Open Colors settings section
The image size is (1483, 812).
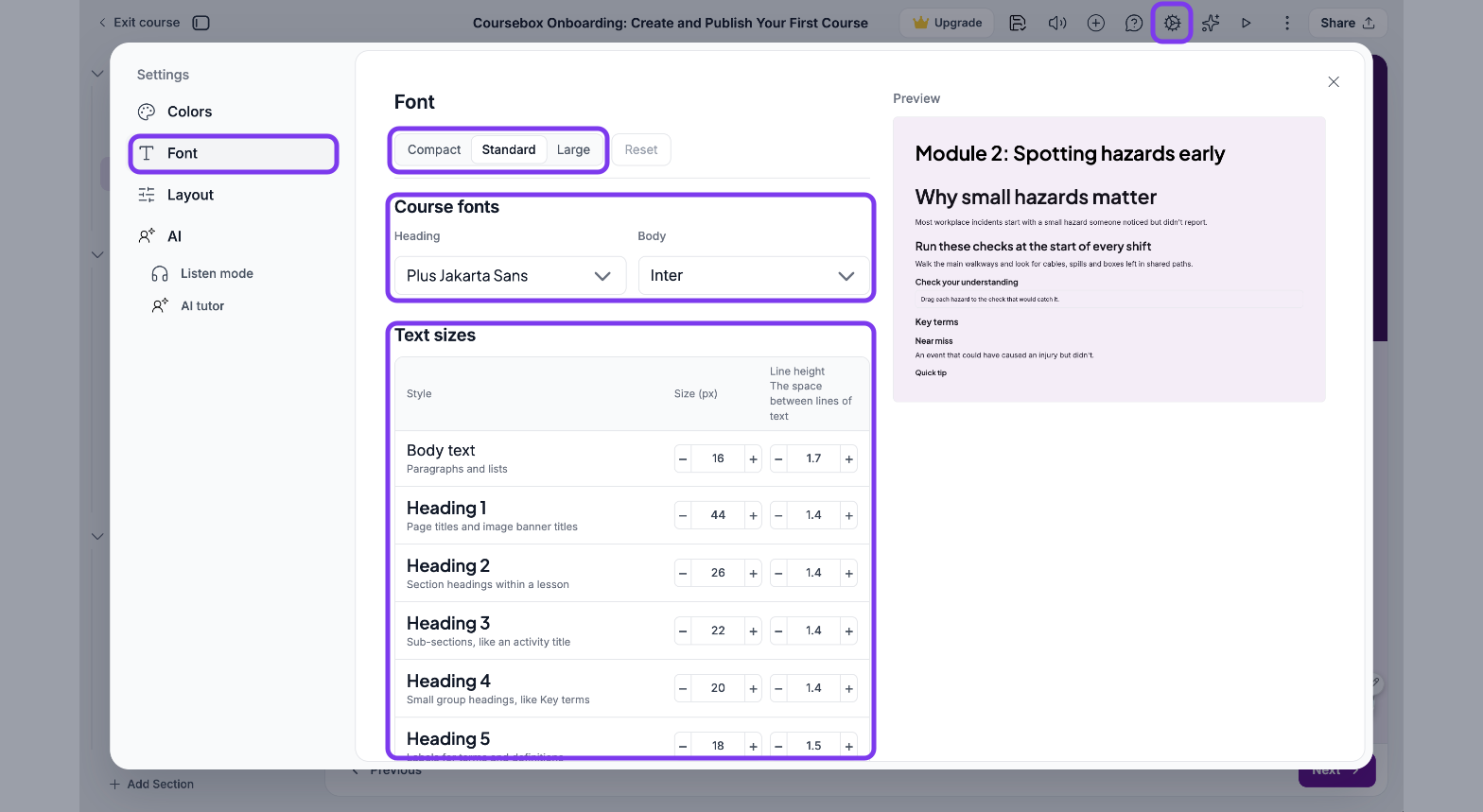pos(234,112)
